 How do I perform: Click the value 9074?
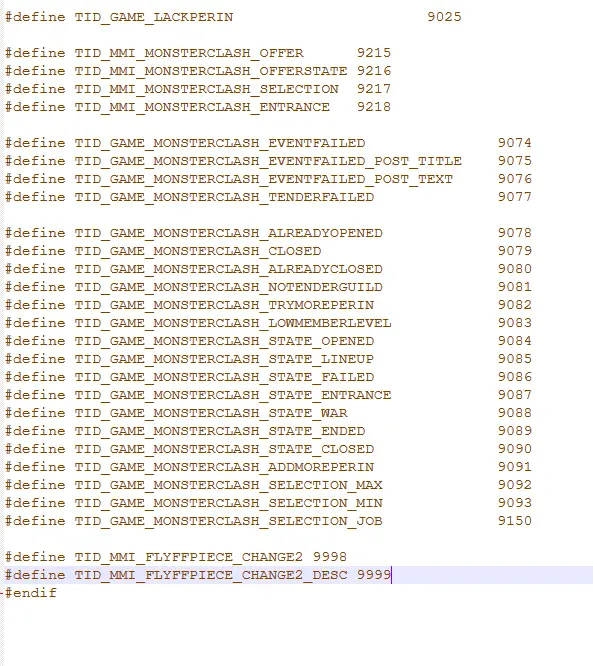(x=515, y=143)
